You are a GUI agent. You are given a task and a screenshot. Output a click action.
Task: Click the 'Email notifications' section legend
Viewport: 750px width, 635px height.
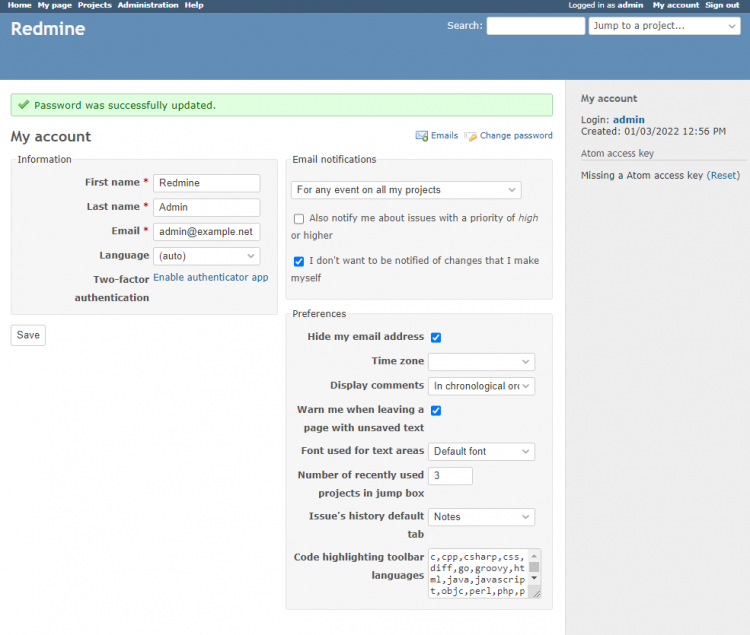tap(334, 159)
